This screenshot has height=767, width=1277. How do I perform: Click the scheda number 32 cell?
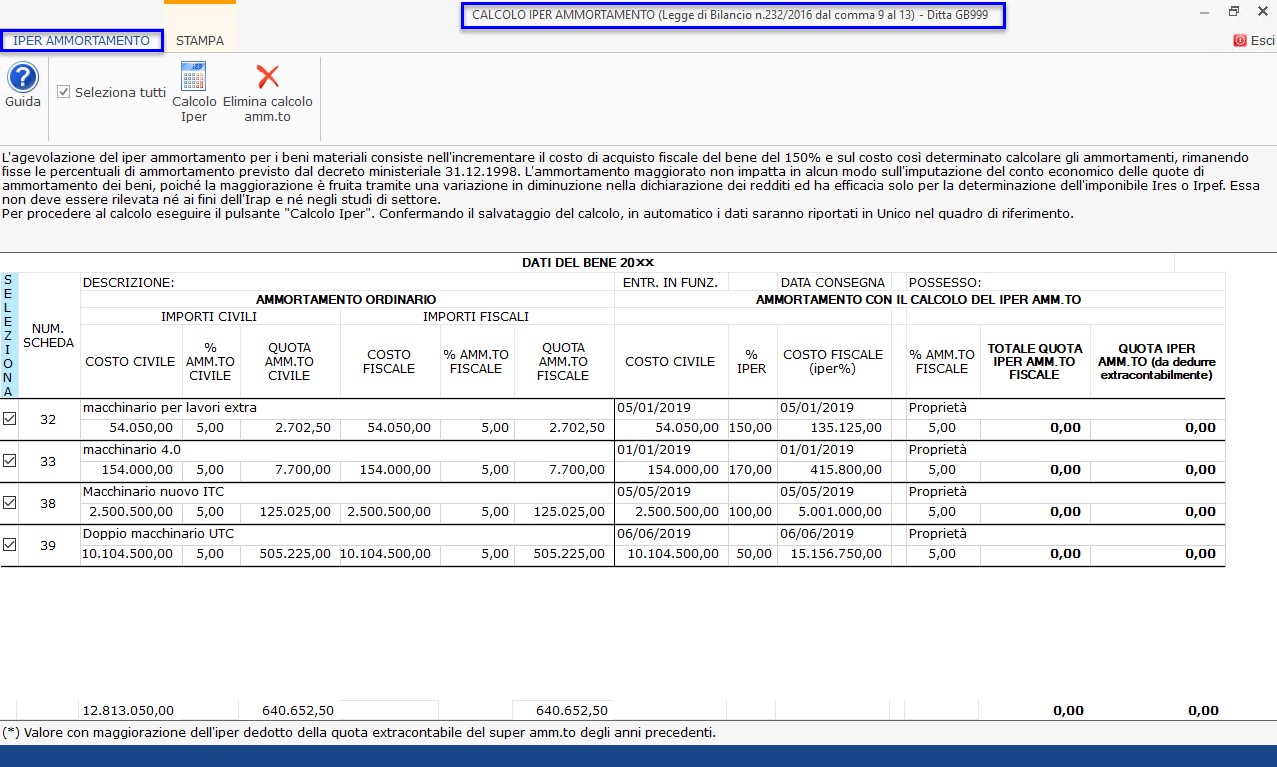pos(48,419)
